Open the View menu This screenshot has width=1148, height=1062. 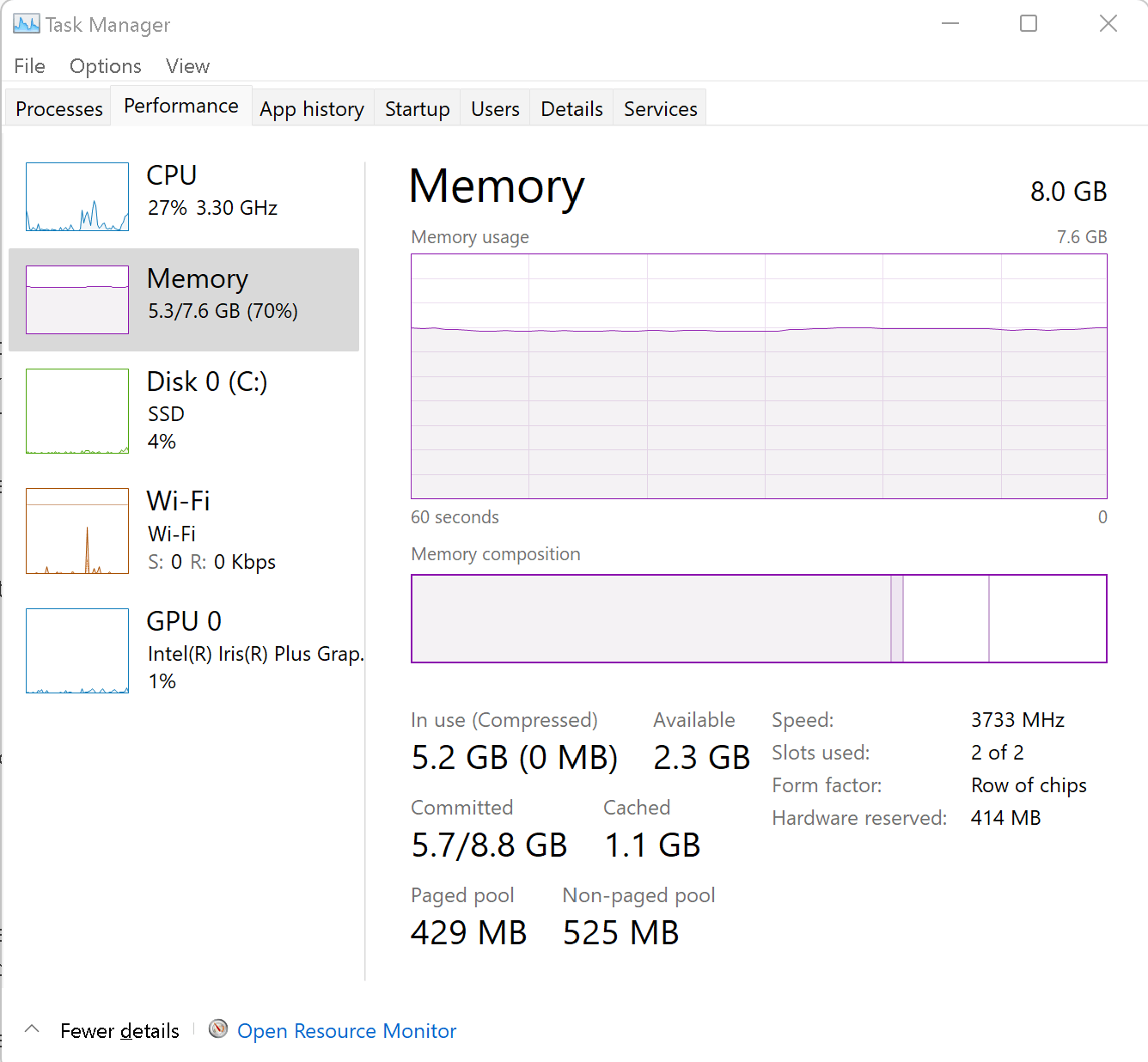(x=187, y=66)
